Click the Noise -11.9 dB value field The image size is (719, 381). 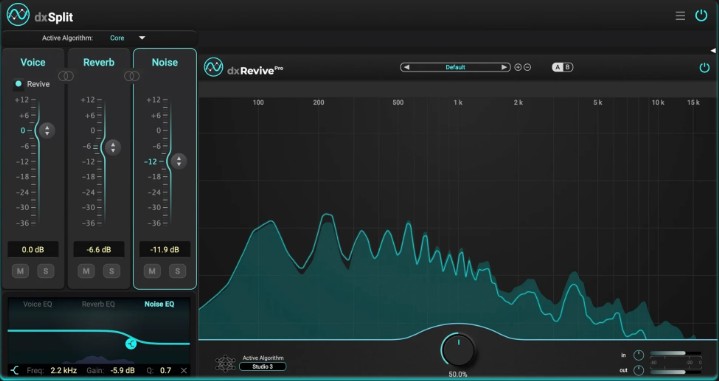[x=165, y=249]
